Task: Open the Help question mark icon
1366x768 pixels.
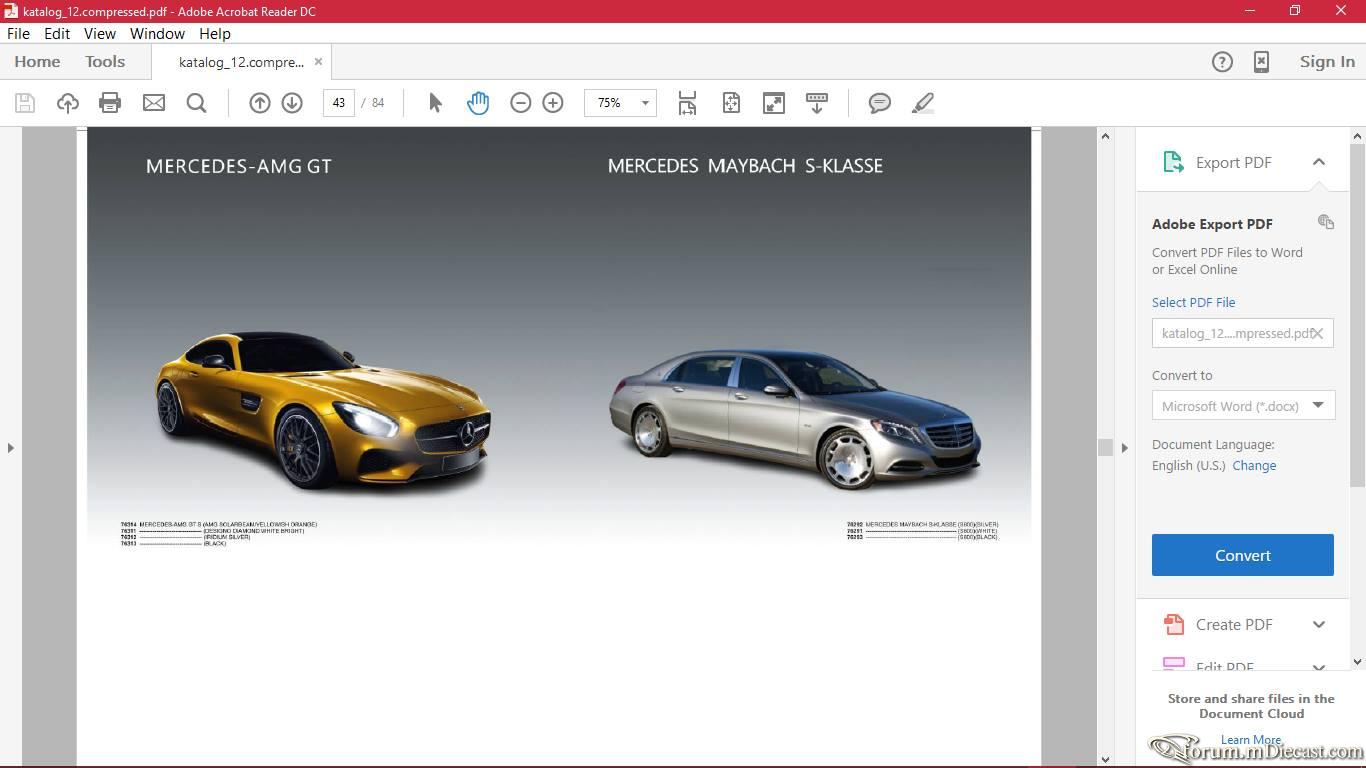Action: [x=1222, y=62]
